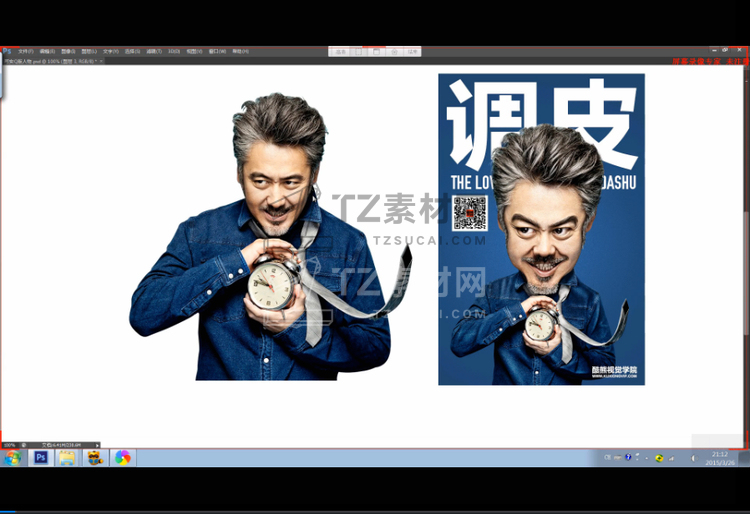Image resolution: width=750 pixels, height=514 pixels.
Task: Open the 编辑(E) menu
Action: 47,51
